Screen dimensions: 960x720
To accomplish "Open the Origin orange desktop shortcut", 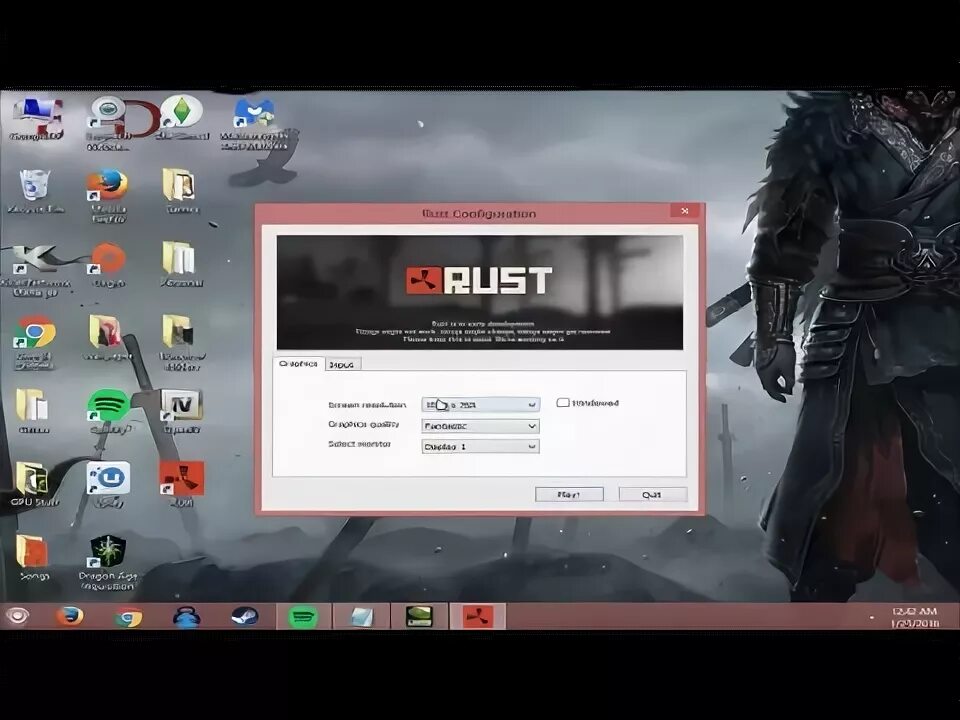I will point(108,264).
